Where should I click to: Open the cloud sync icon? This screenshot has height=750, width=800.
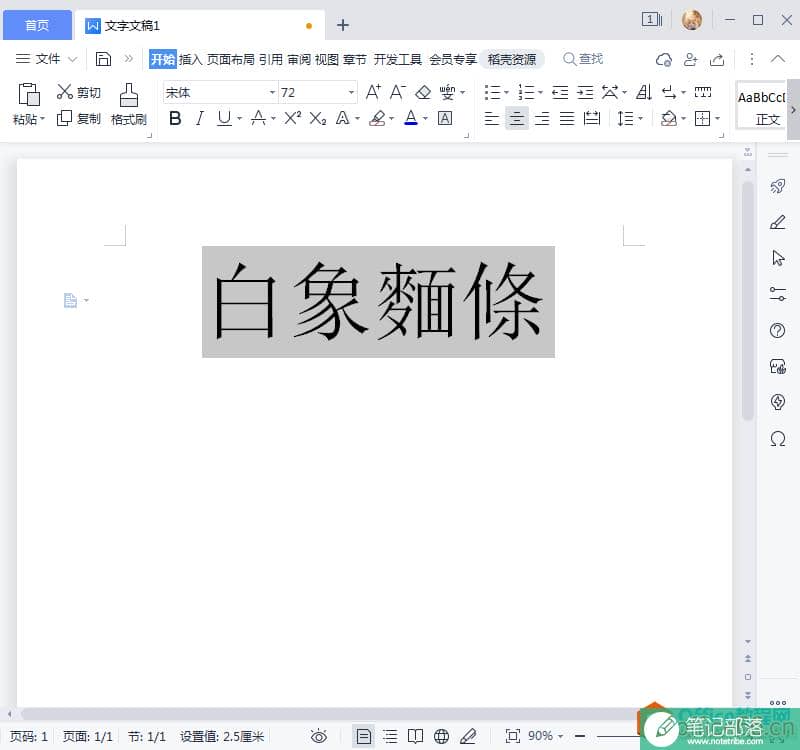(664, 60)
